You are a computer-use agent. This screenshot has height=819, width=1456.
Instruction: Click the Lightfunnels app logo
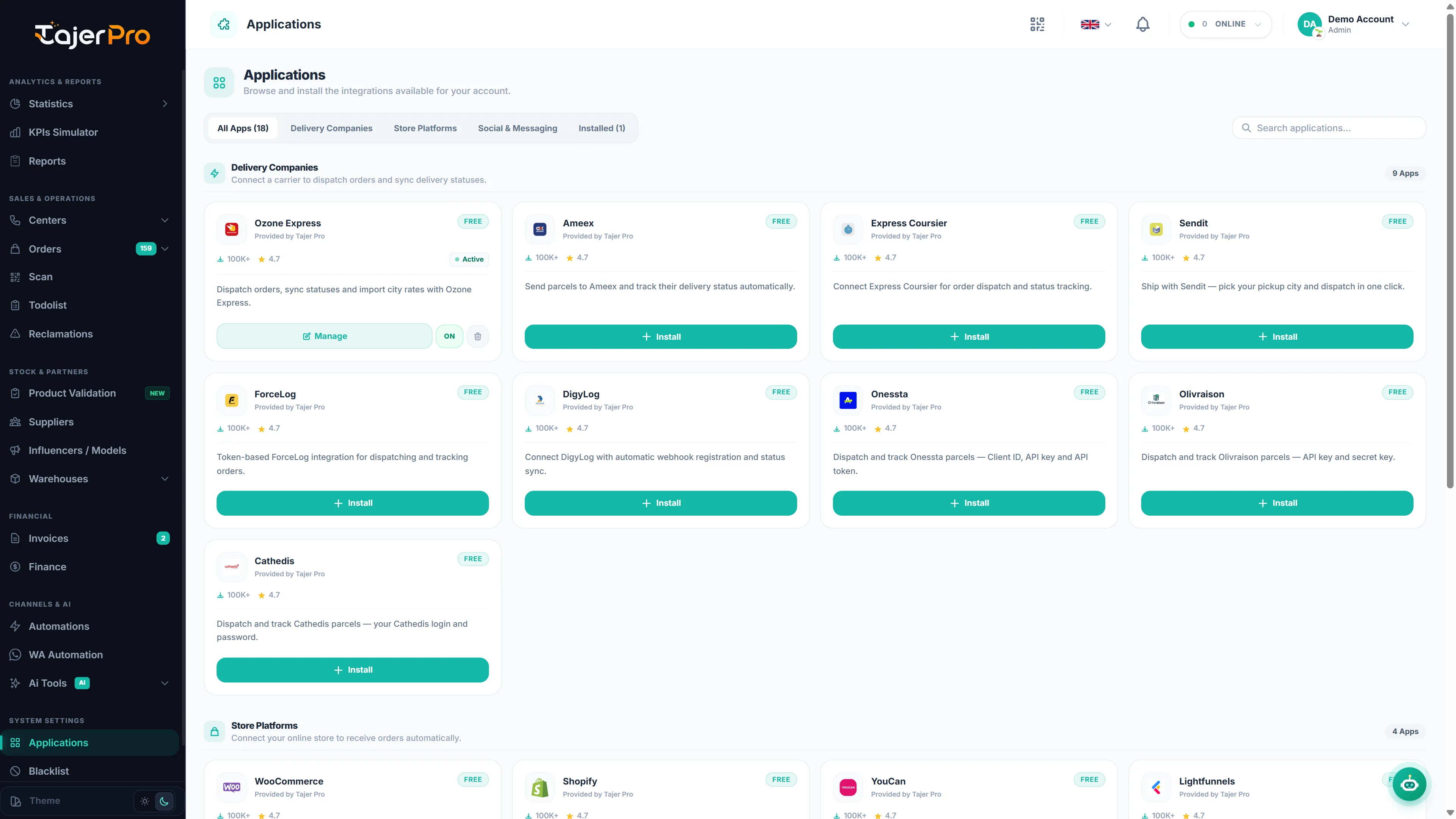[1156, 788]
